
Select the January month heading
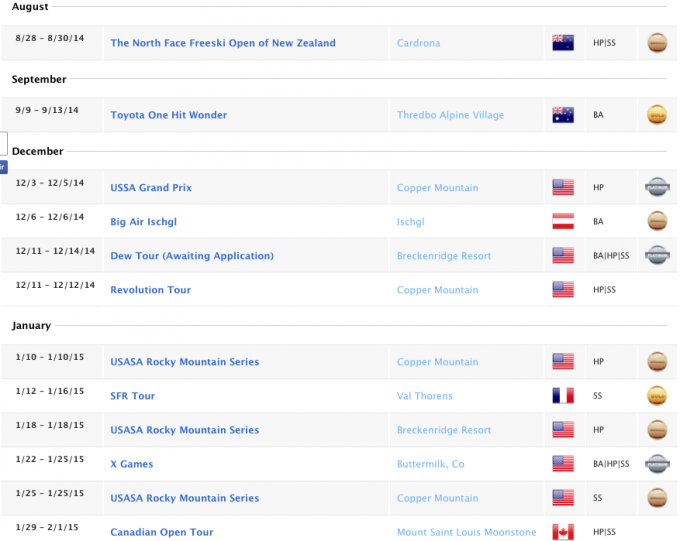click(31, 325)
